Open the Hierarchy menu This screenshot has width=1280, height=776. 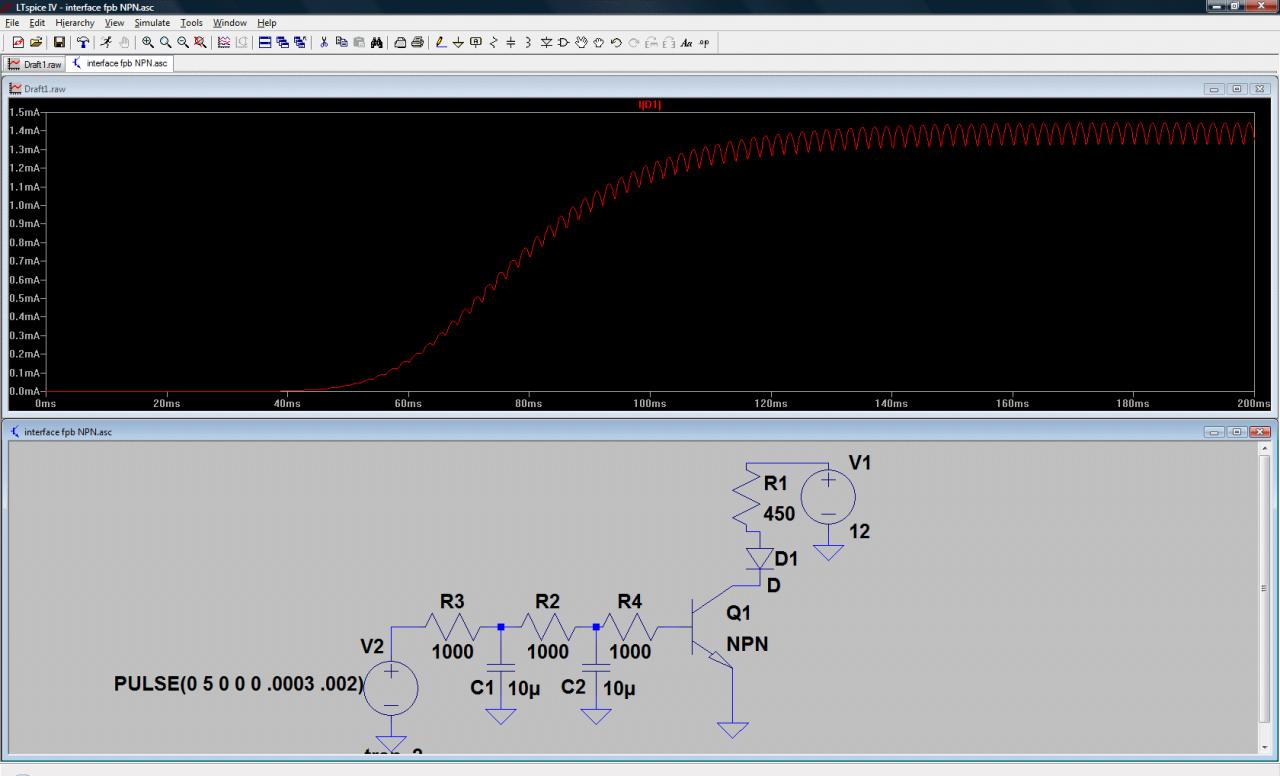pos(75,22)
